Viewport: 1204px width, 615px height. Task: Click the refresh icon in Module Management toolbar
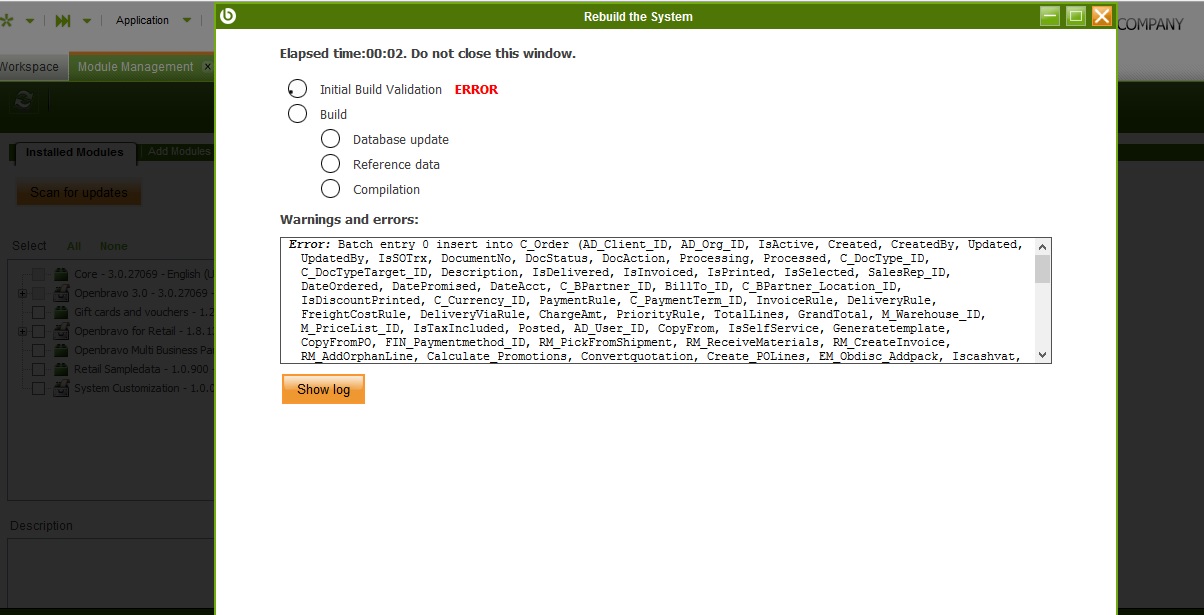pyautogui.click(x=24, y=100)
